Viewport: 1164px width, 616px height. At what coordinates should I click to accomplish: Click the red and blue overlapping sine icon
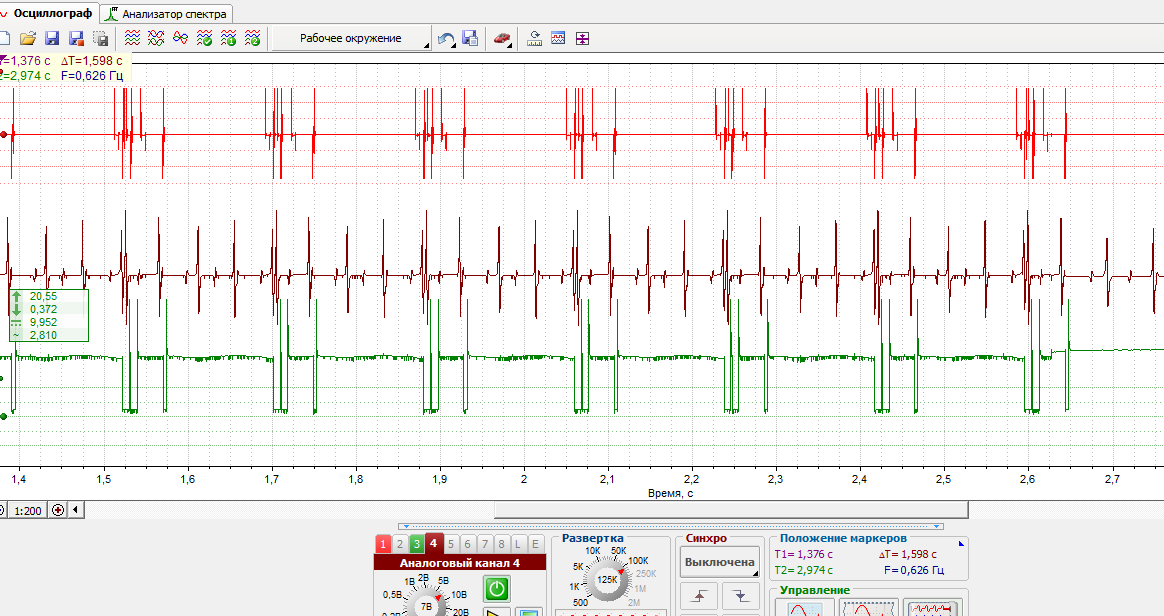coord(180,38)
